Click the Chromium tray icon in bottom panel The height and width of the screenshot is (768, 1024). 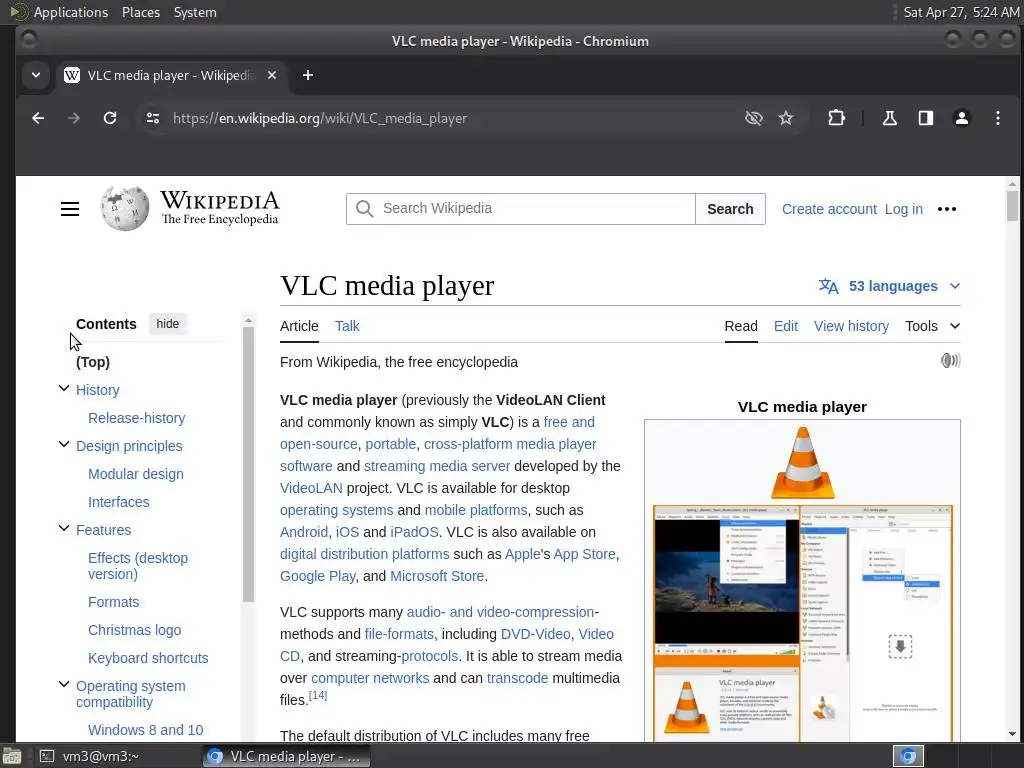click(x=908, y=756)
